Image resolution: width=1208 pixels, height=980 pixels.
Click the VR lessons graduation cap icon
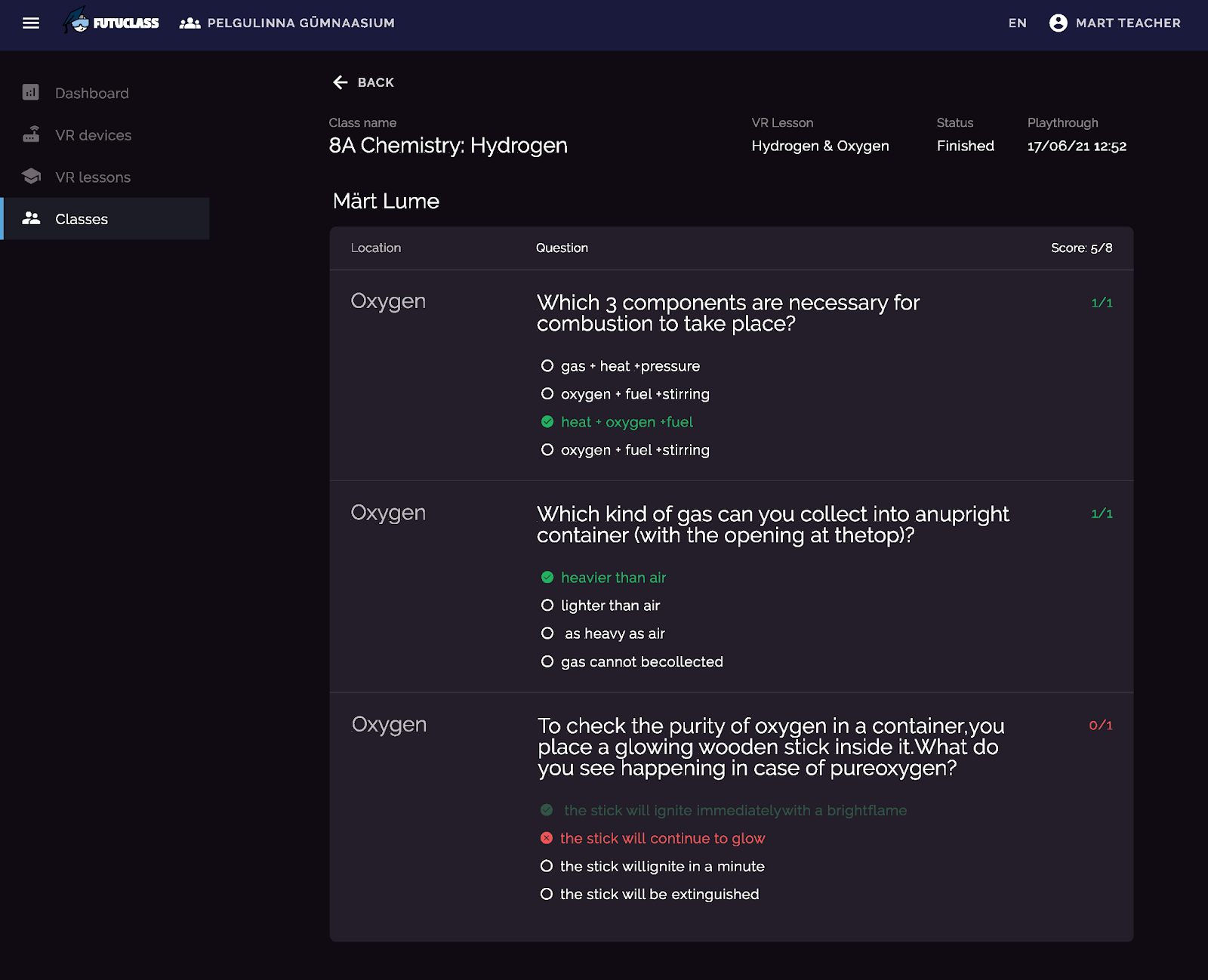click(x=31, y=176)
